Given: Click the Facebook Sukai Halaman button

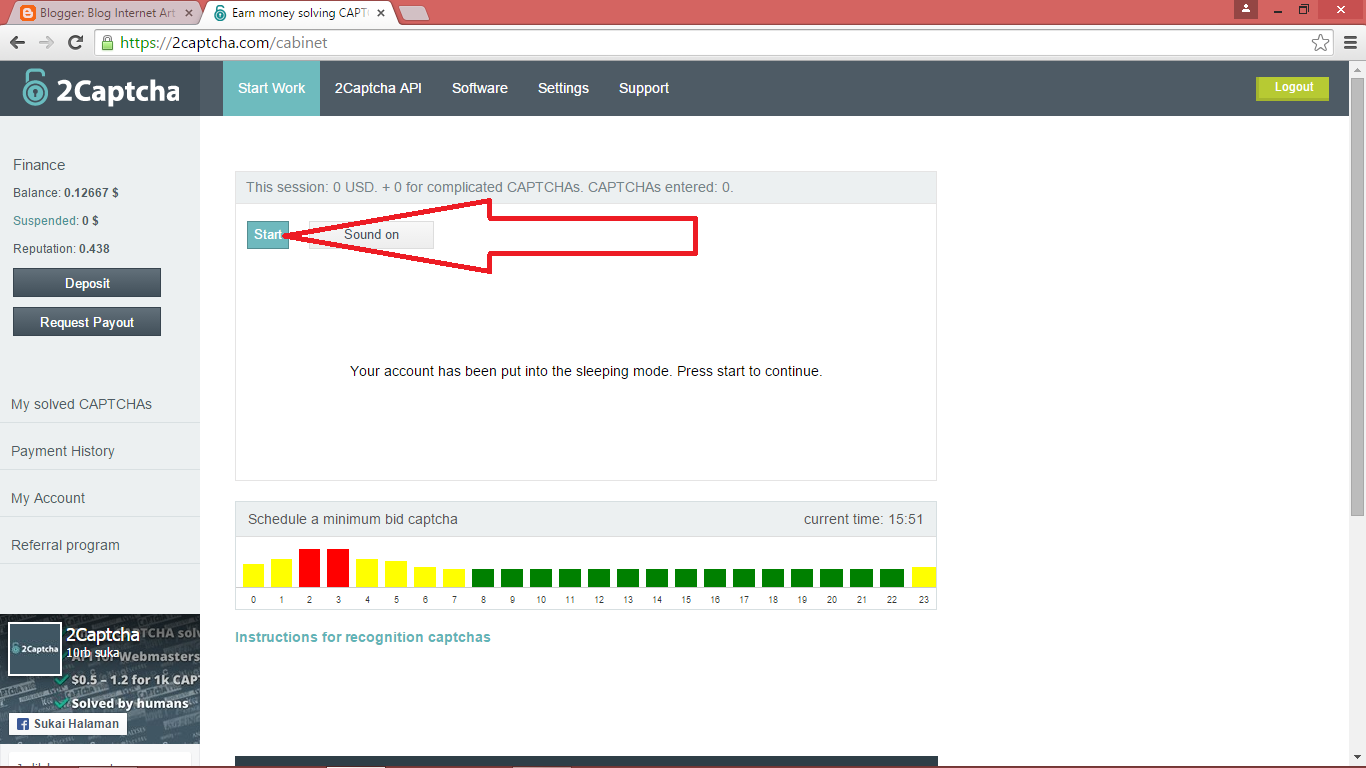Looking at the screenshot, I should [x=68, y=724].
